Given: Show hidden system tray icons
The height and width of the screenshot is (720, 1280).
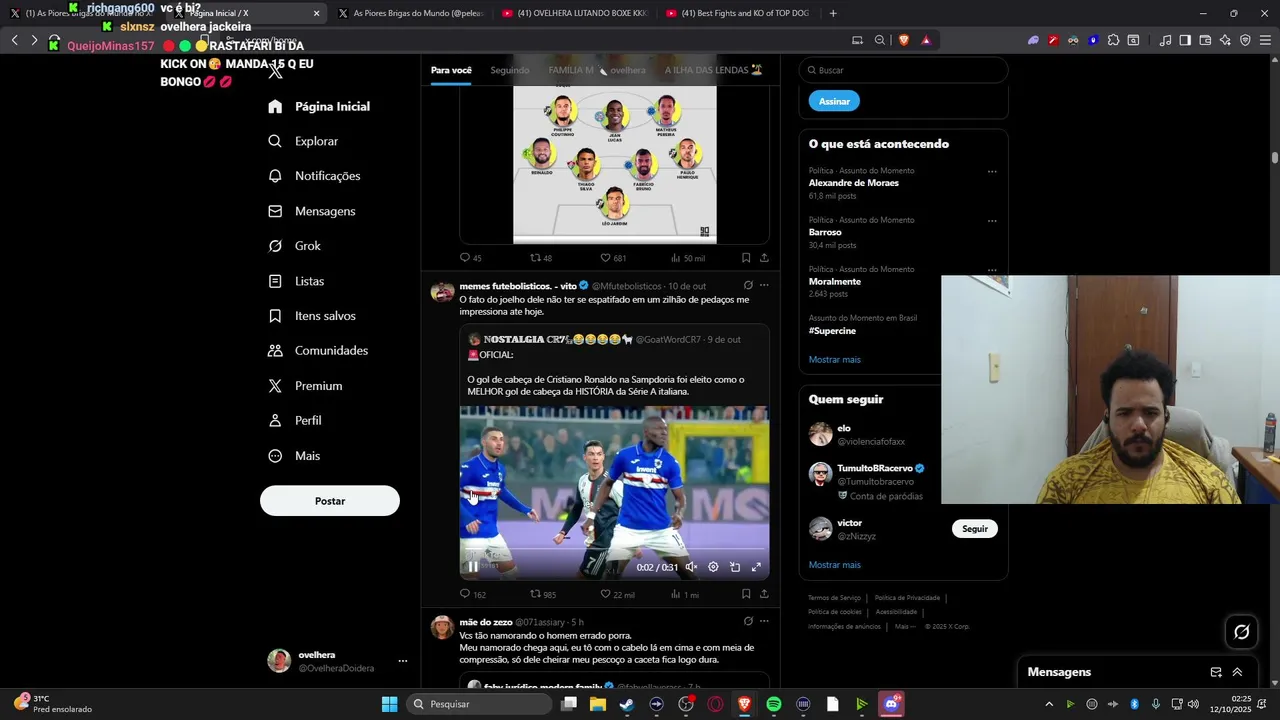Looking at the screenshot, I should tap(1049, 704).
